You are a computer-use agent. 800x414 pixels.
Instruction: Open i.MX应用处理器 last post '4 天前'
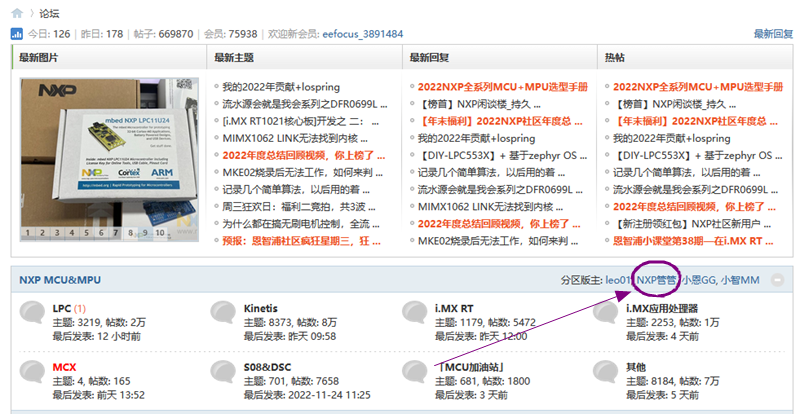[685, 336]
